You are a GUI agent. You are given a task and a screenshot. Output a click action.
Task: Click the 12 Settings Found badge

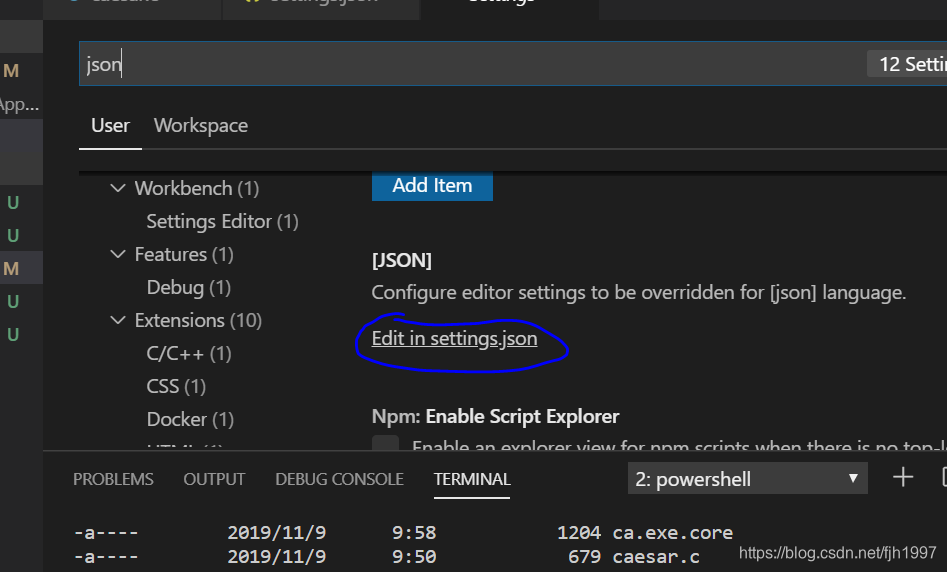[907, 64]
